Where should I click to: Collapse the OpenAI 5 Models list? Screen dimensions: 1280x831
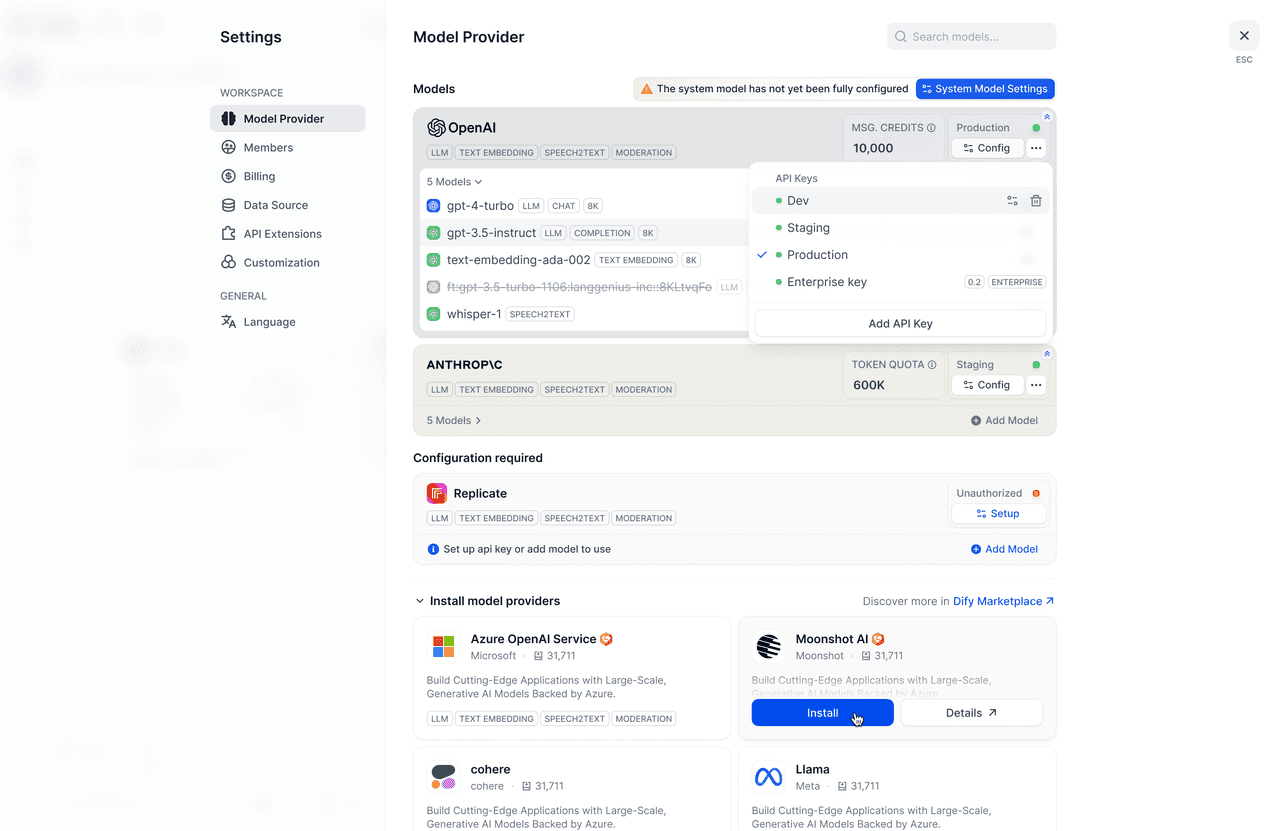[455, 182]
